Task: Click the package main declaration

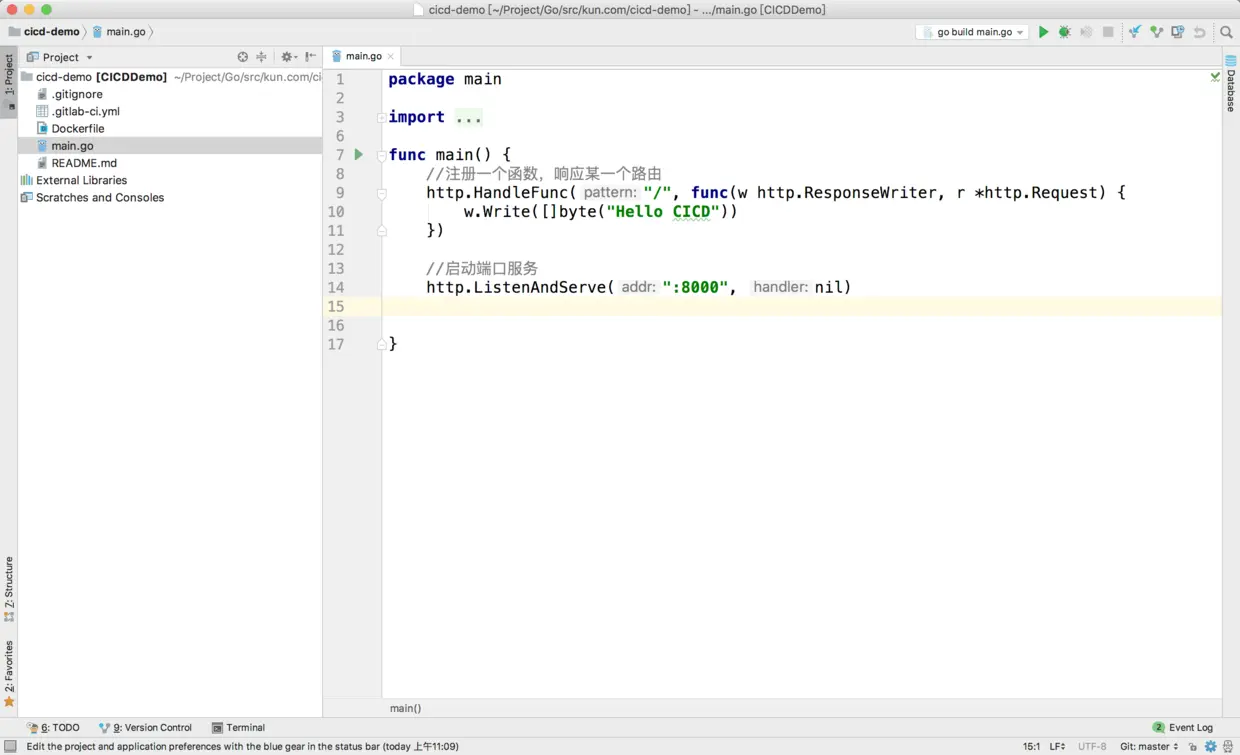Action: tap(445, 79)
